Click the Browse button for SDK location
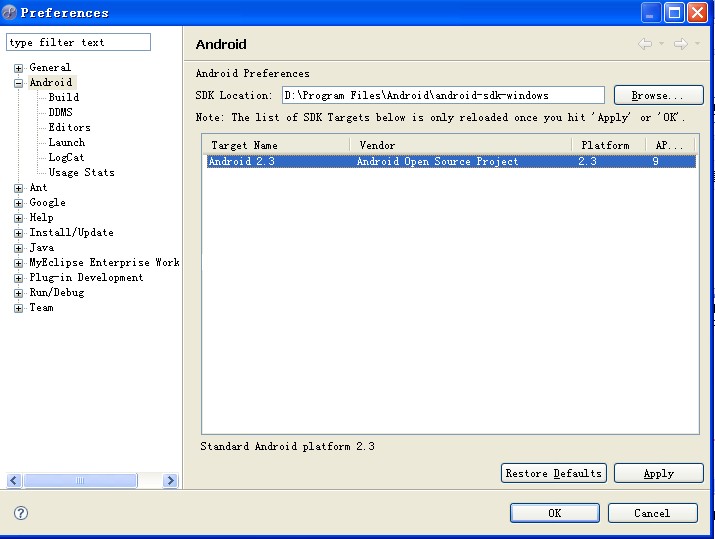Image resolution: width=715 pixels, height=539 pixels. (658, 95)
